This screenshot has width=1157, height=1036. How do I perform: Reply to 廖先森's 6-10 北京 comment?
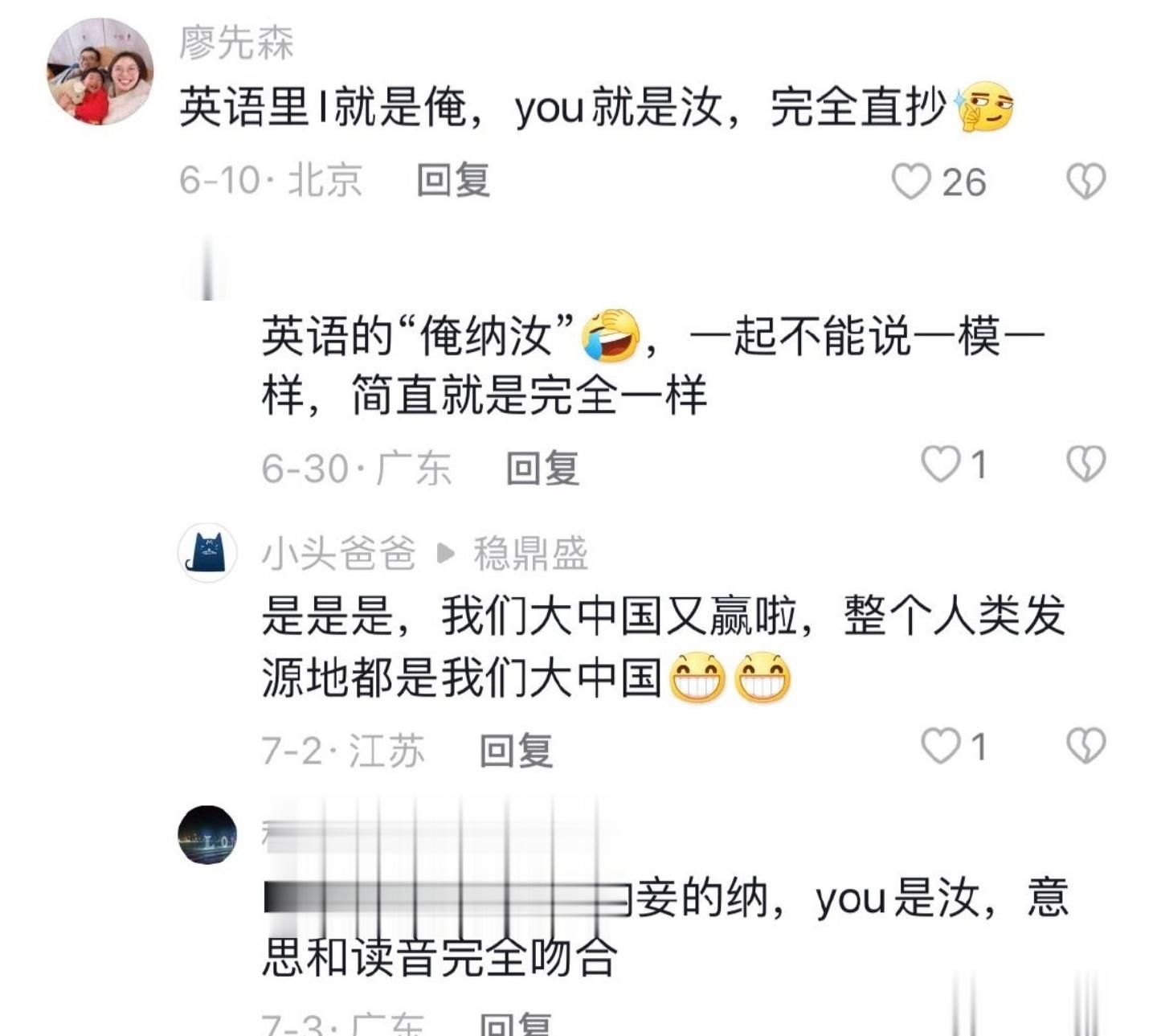coord(453,180)
